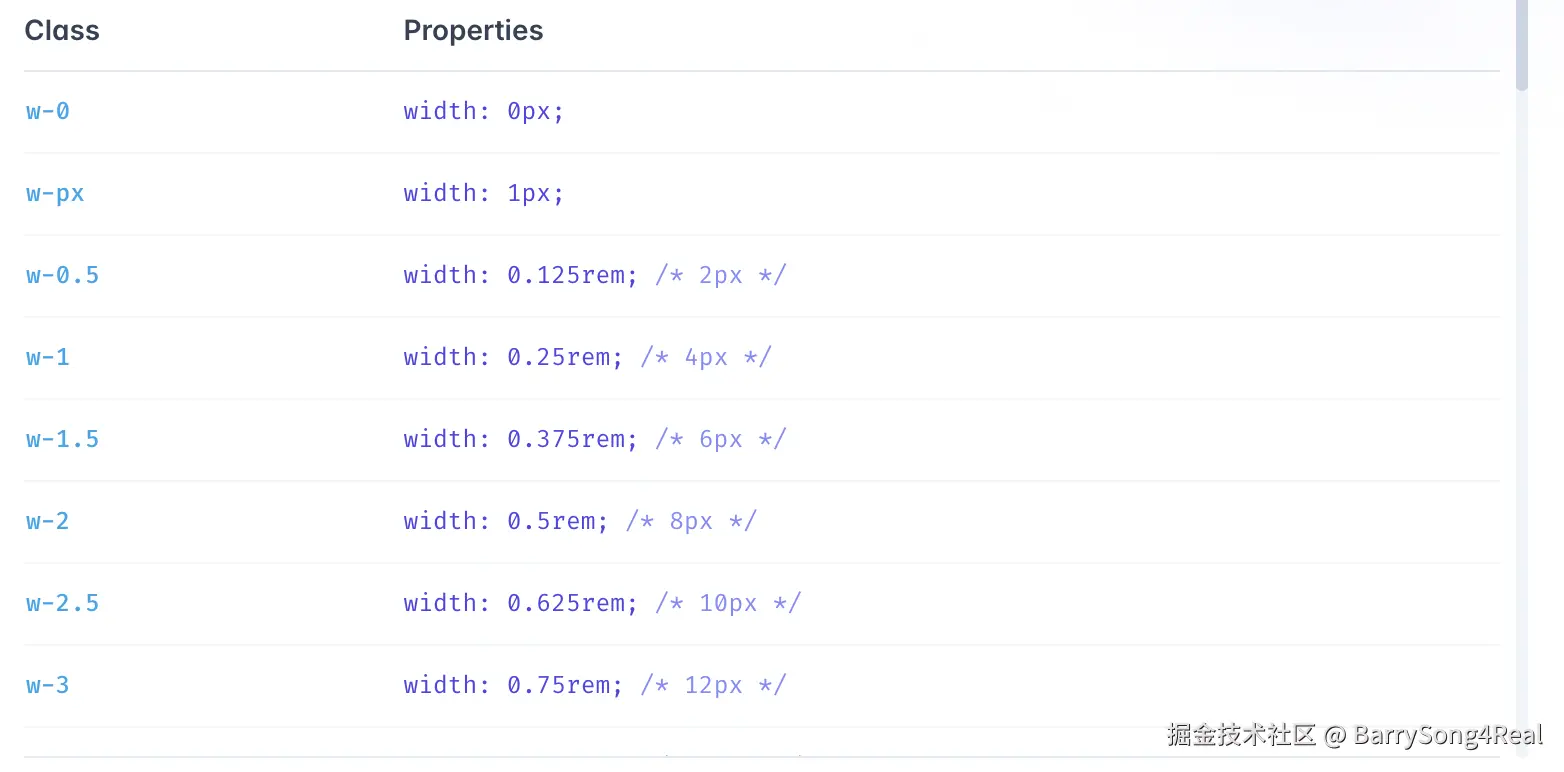The image size is (1564, 772).
Task: Click the 'width: 0.125rem;' property value
Action: click(520, 275)
